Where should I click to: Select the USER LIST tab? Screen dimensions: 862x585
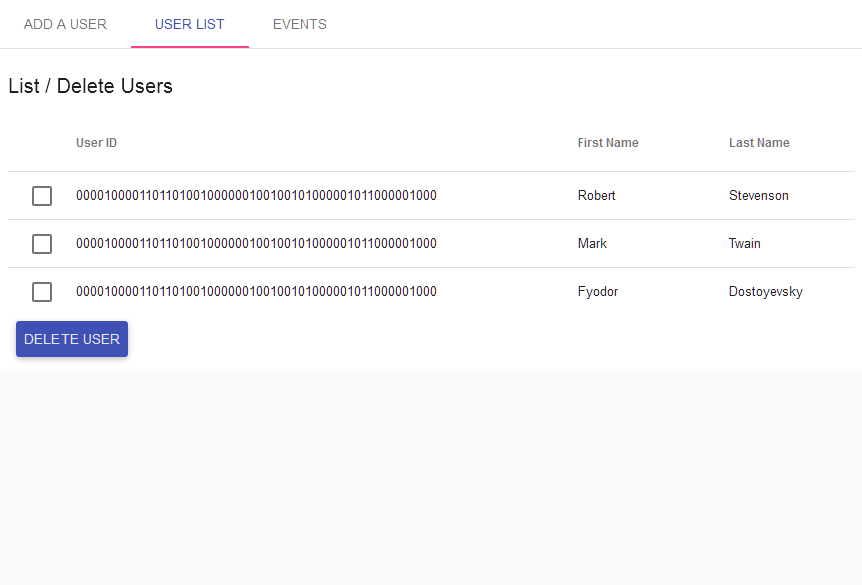189,24
